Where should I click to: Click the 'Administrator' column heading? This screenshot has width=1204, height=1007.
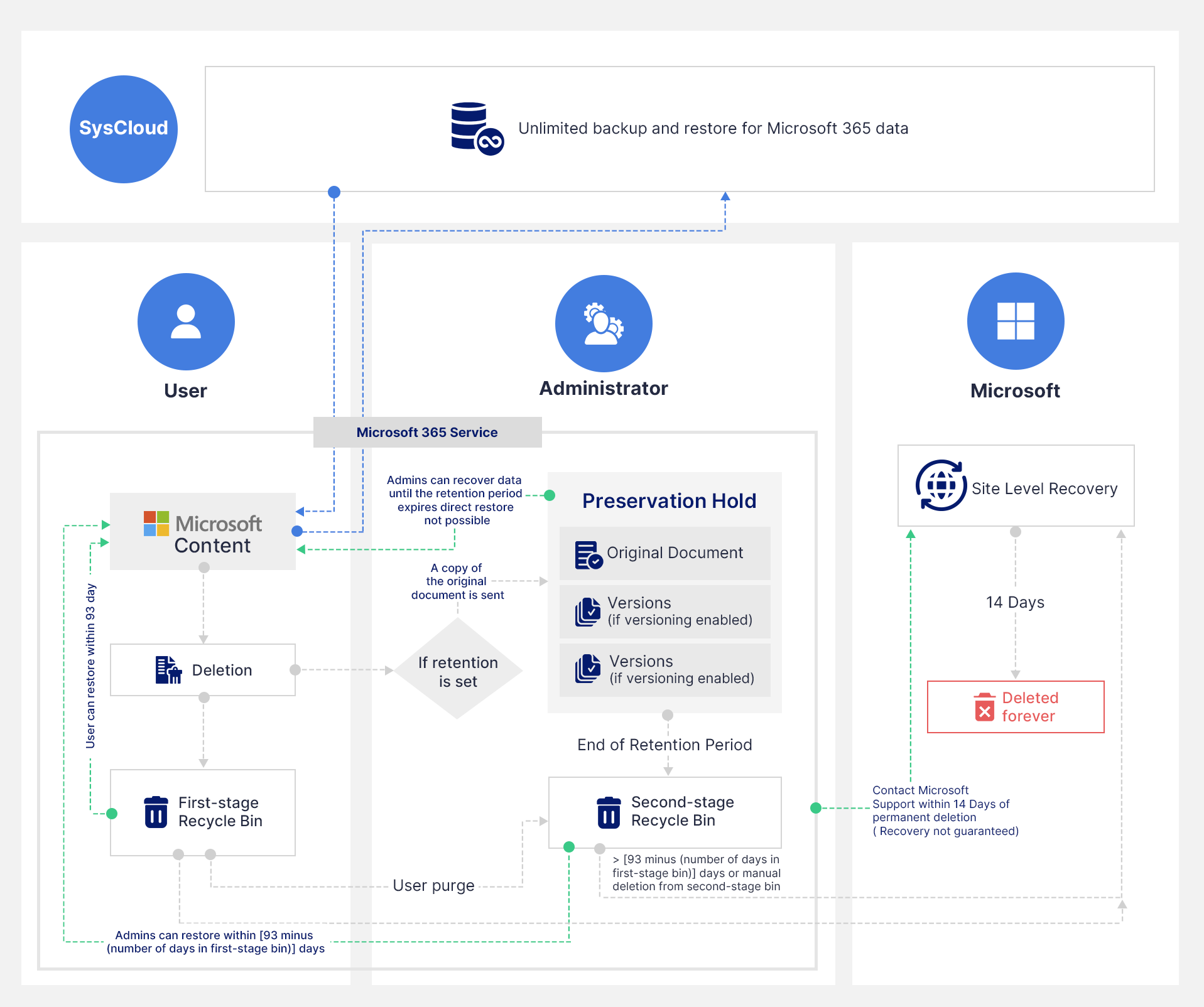tap(604, 389)
